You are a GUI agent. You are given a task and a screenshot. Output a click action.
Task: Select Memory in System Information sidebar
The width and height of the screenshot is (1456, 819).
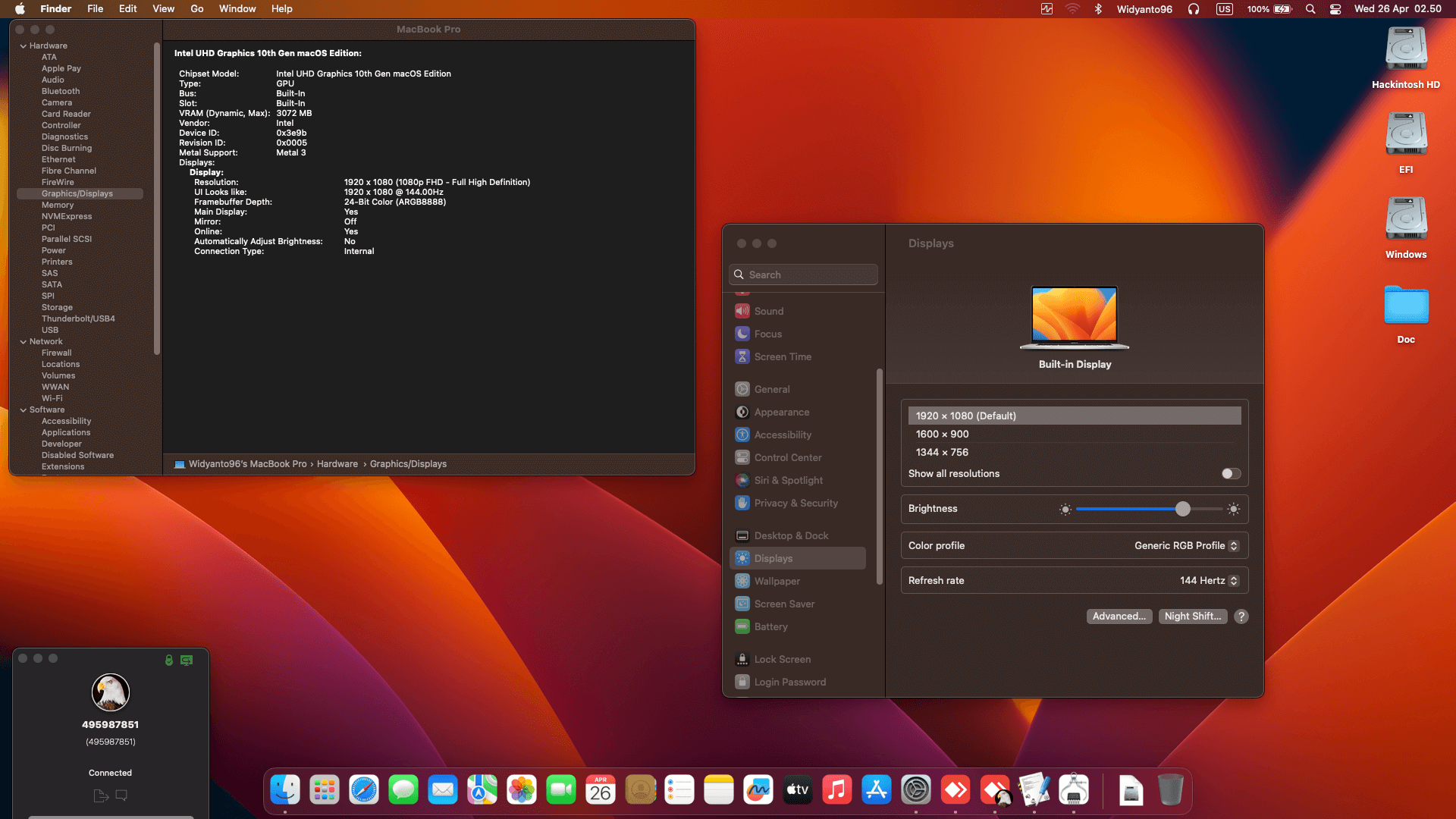58,206
